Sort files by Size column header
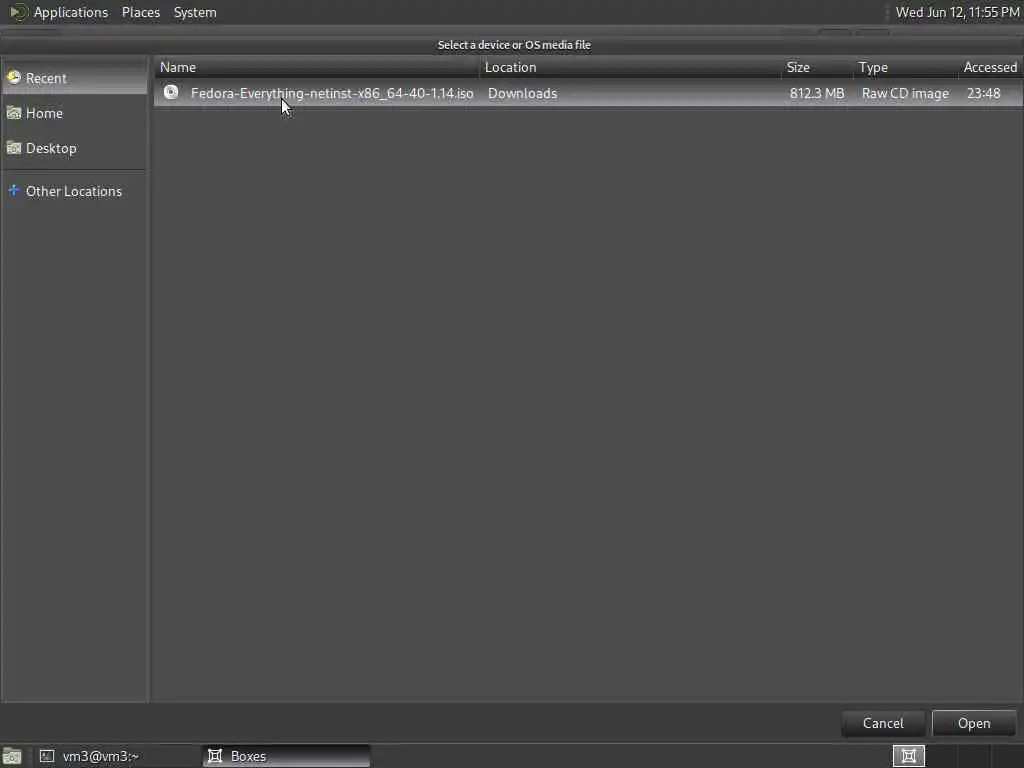The height and width of the screenshot is (768, 1024). [817, 67]
